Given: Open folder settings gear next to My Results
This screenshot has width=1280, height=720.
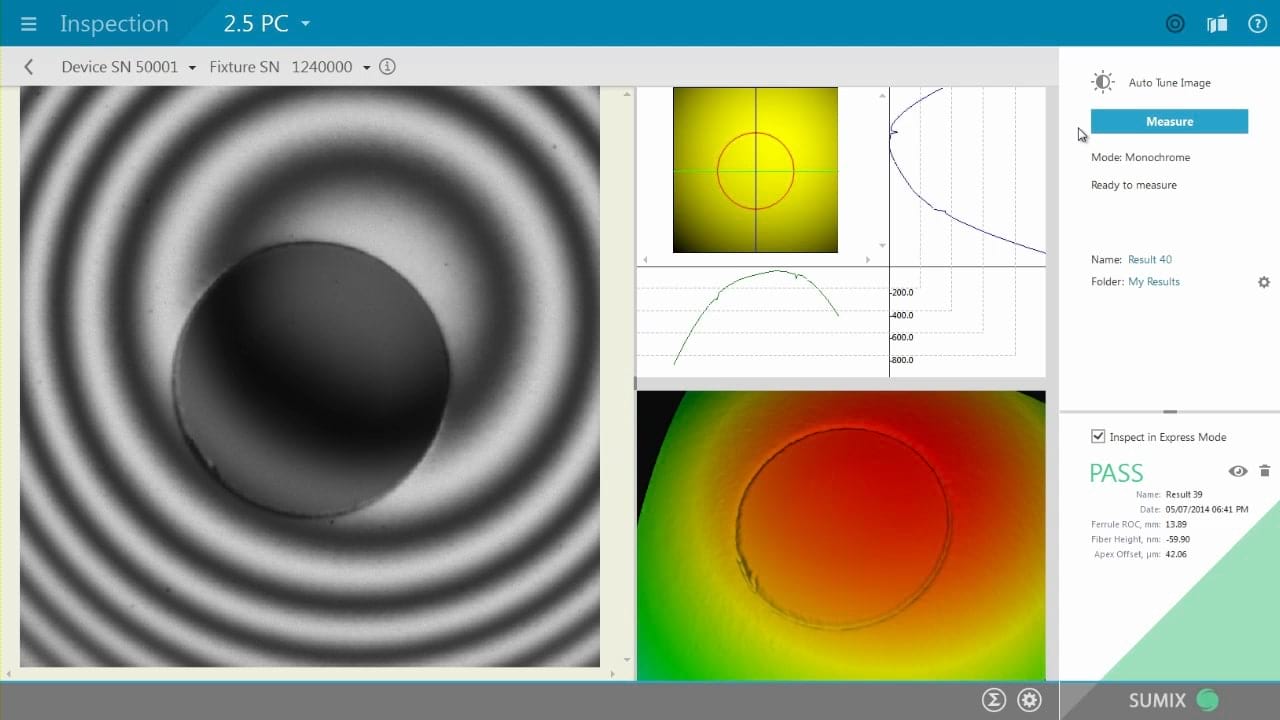Looking at the screenshot, I should 1264,282.
